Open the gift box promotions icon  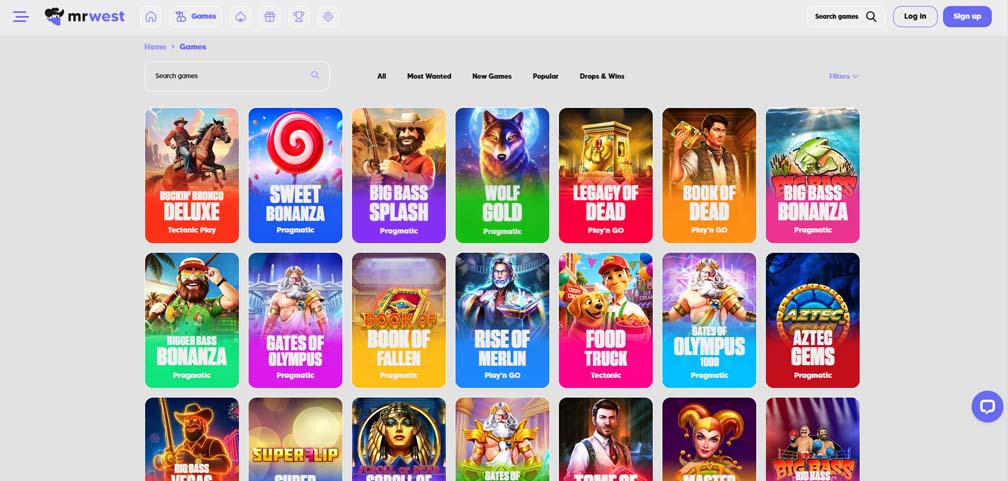point(270,17)
